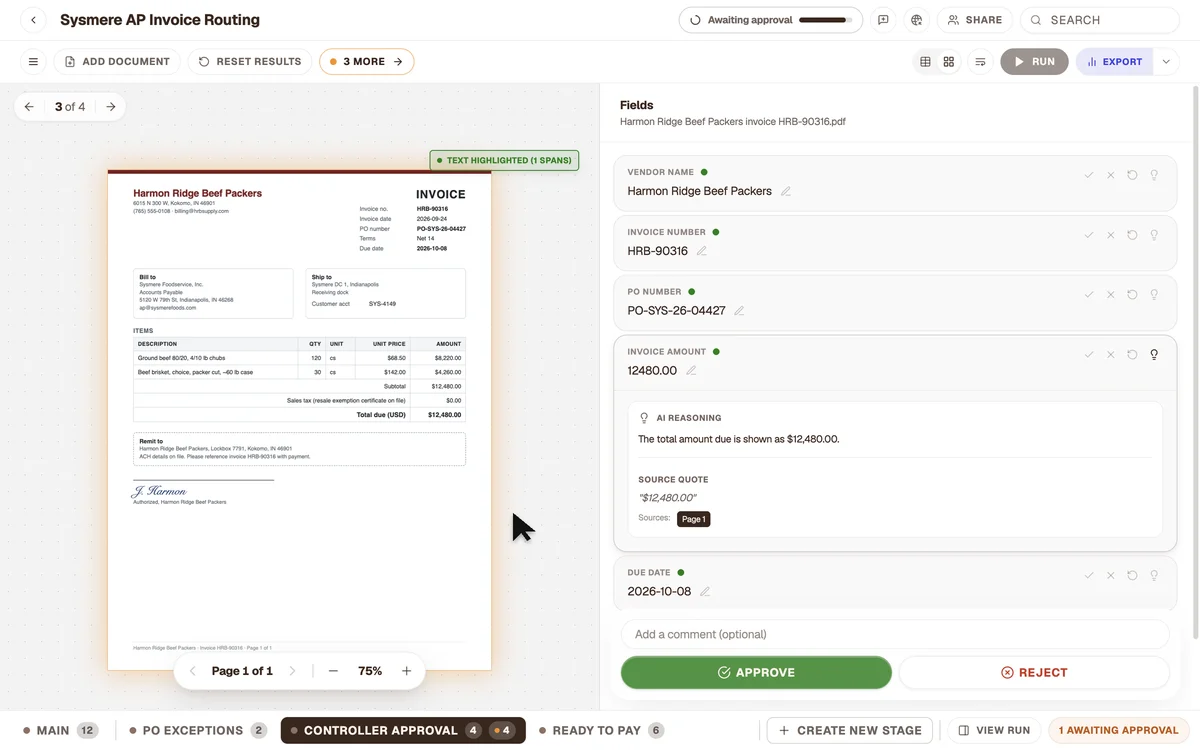Open the comment bubble icon beside Awaiting approval
Screen dimensions: 1200x750
pyautogui.click(x=883, y=20)
